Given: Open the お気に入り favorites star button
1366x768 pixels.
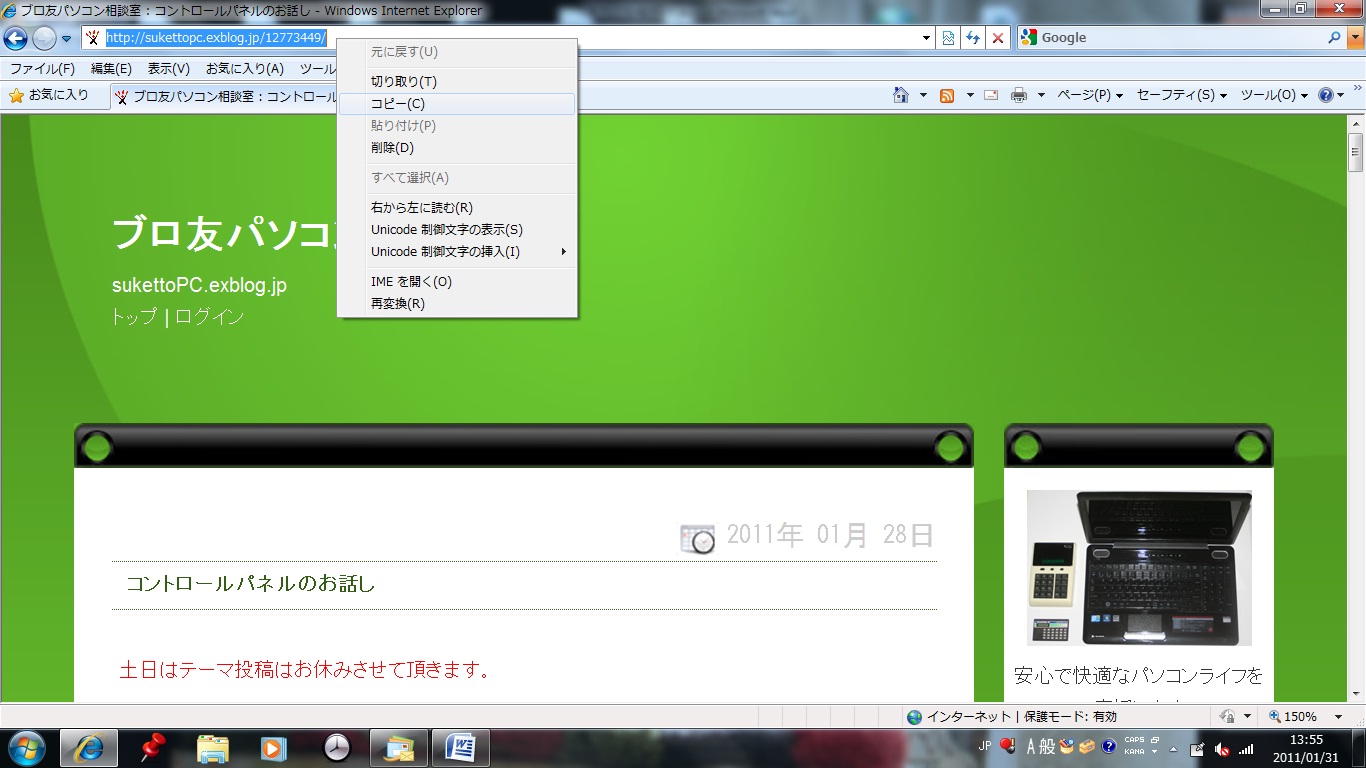Looking at the screenshot, I should 49,95.
